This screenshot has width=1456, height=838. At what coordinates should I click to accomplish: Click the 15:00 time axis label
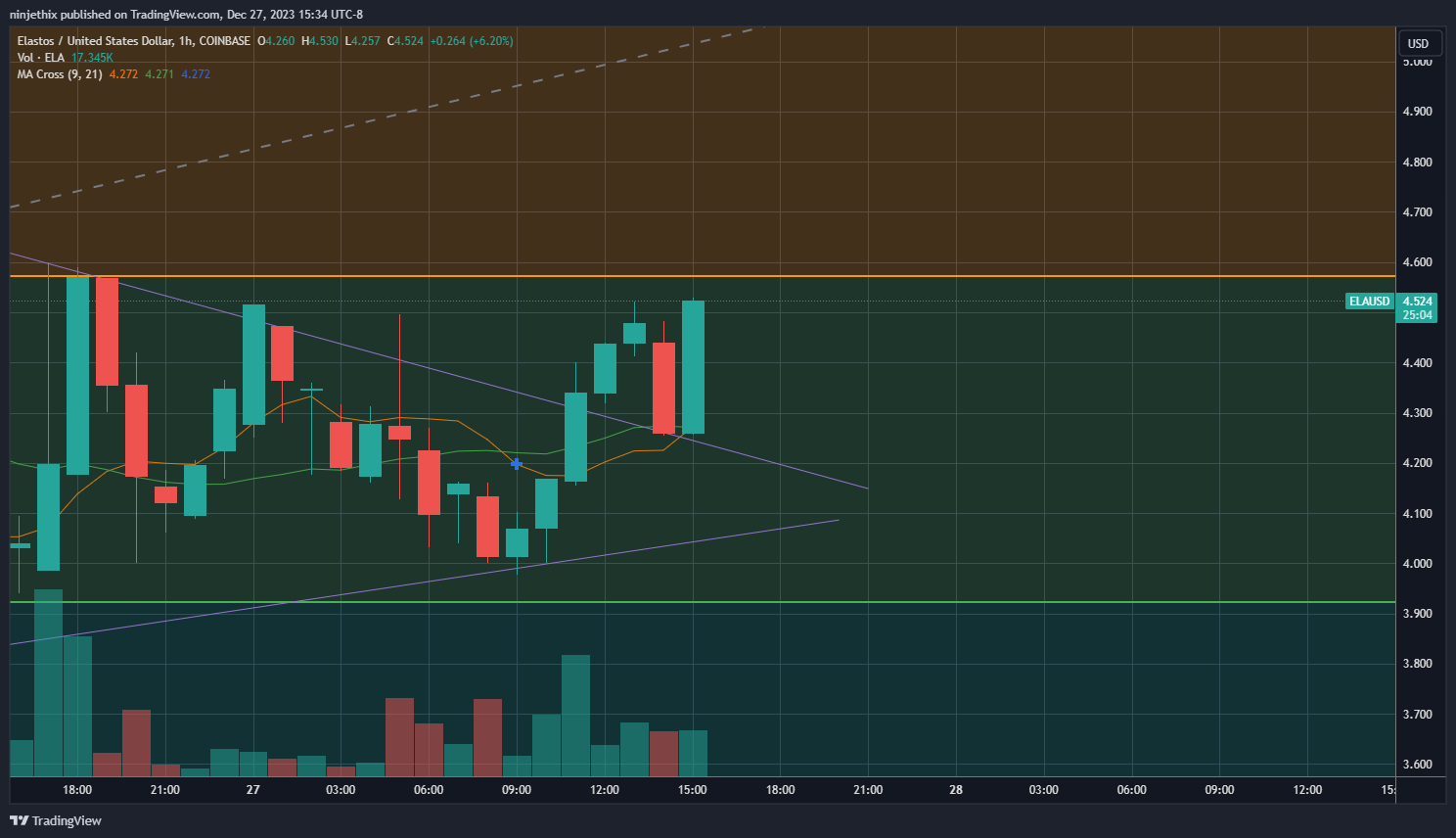[693, 790]
